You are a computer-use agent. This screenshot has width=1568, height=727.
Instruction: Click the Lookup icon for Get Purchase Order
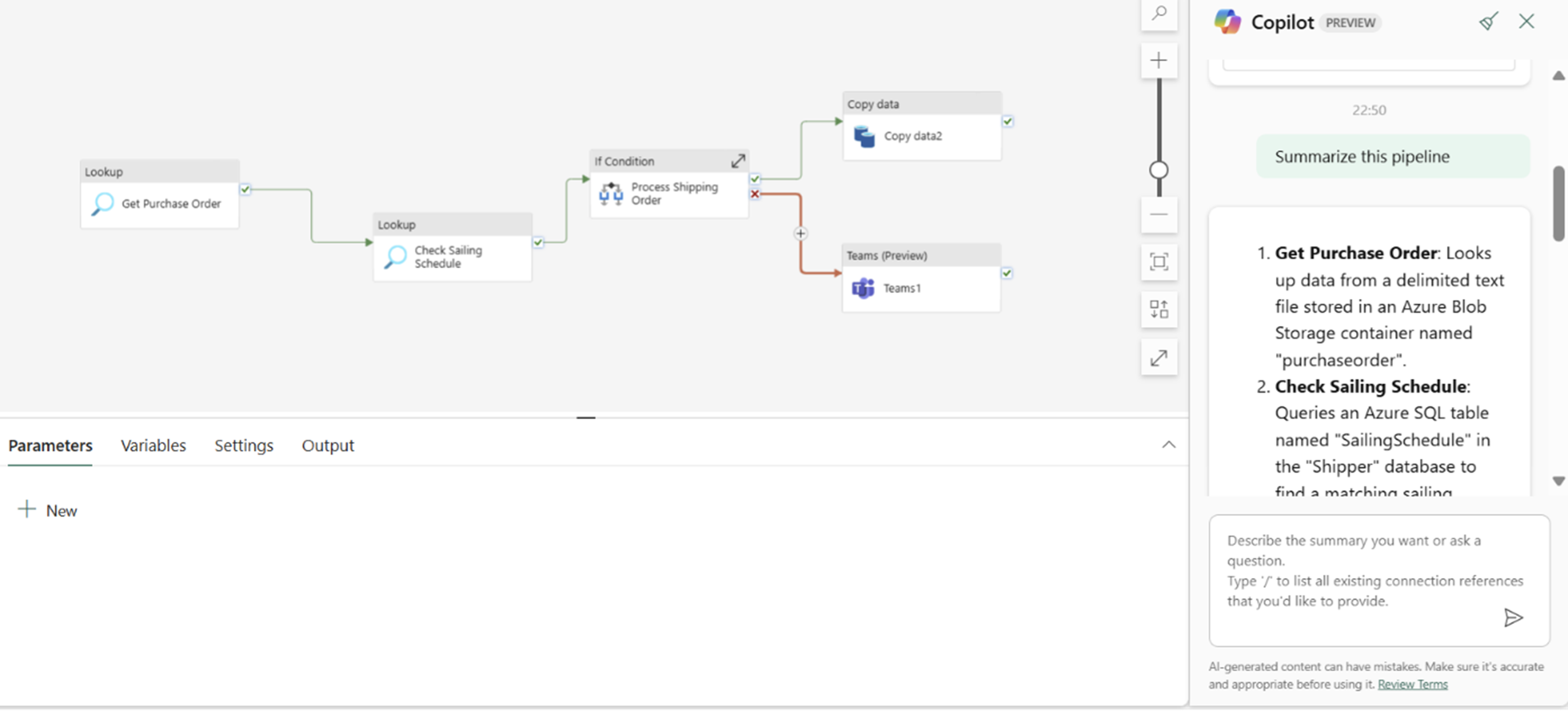coord(102,204)
